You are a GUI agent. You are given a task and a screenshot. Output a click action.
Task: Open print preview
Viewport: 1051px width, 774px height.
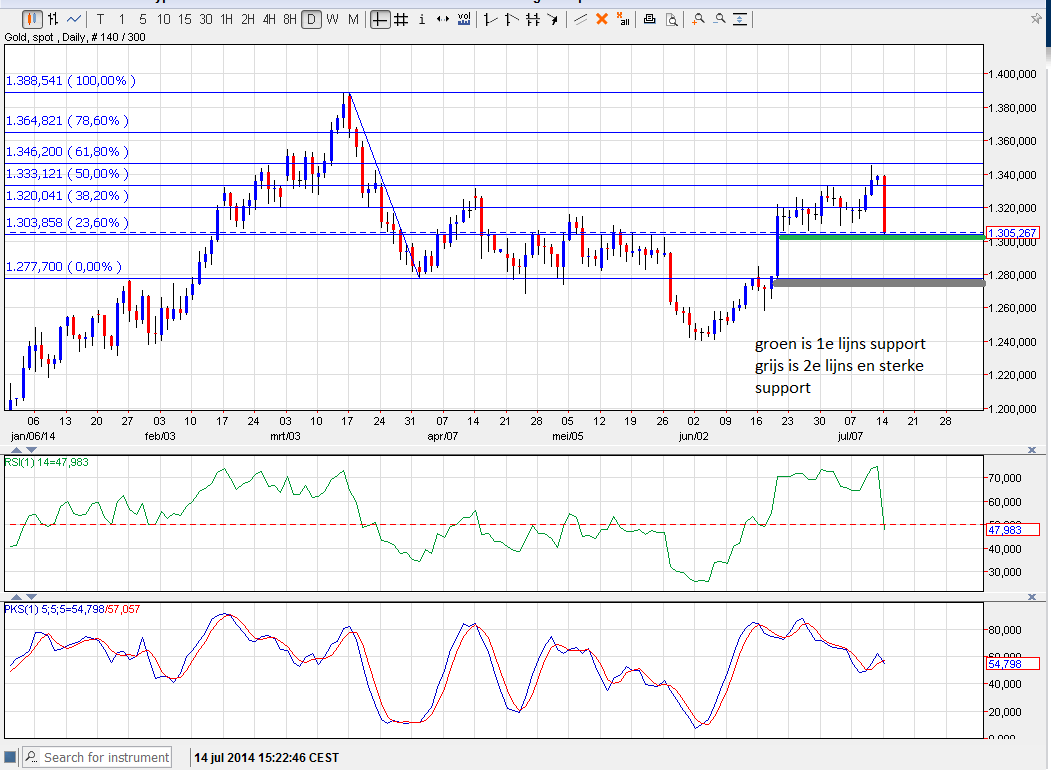click(671, 19)
